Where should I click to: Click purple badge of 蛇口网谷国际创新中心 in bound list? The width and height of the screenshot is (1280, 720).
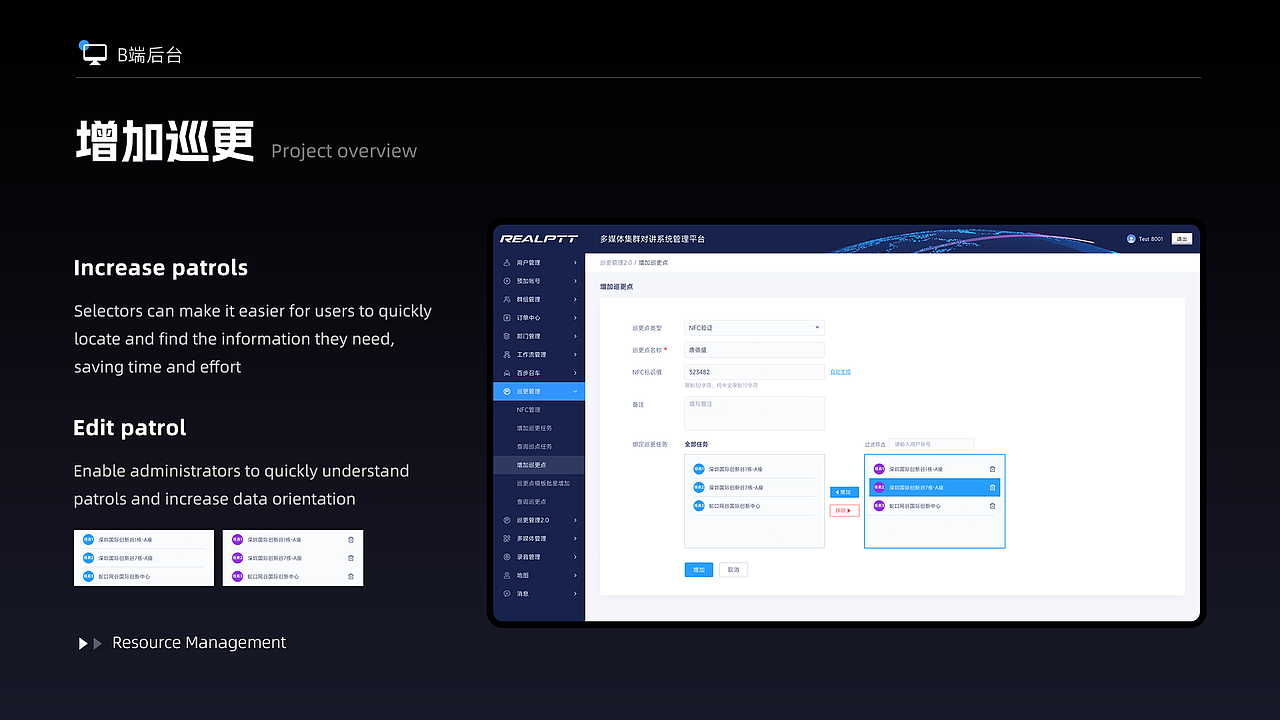tap(879, 506)
